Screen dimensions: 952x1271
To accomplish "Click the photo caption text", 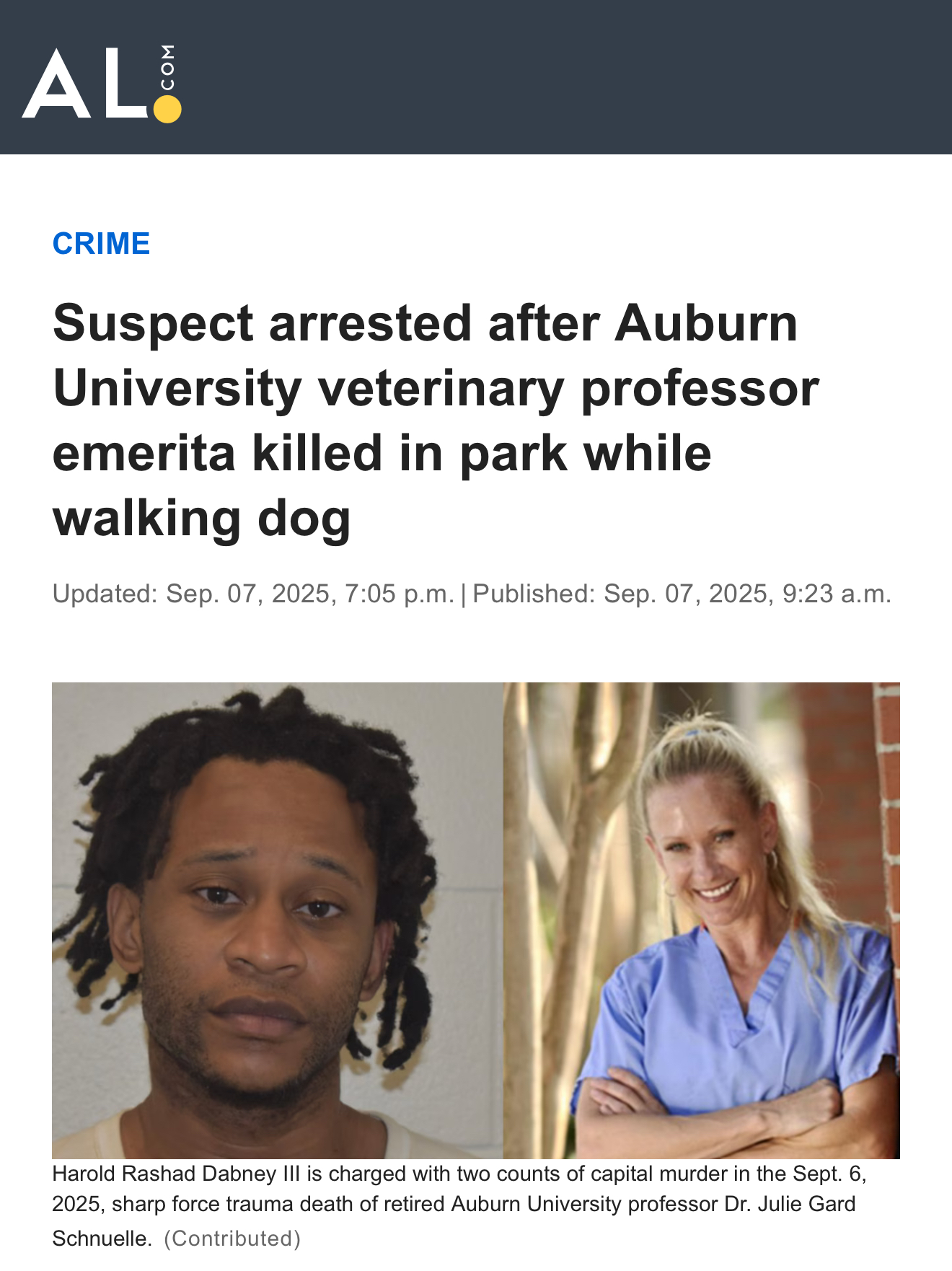I will [x=459, y=1206].
